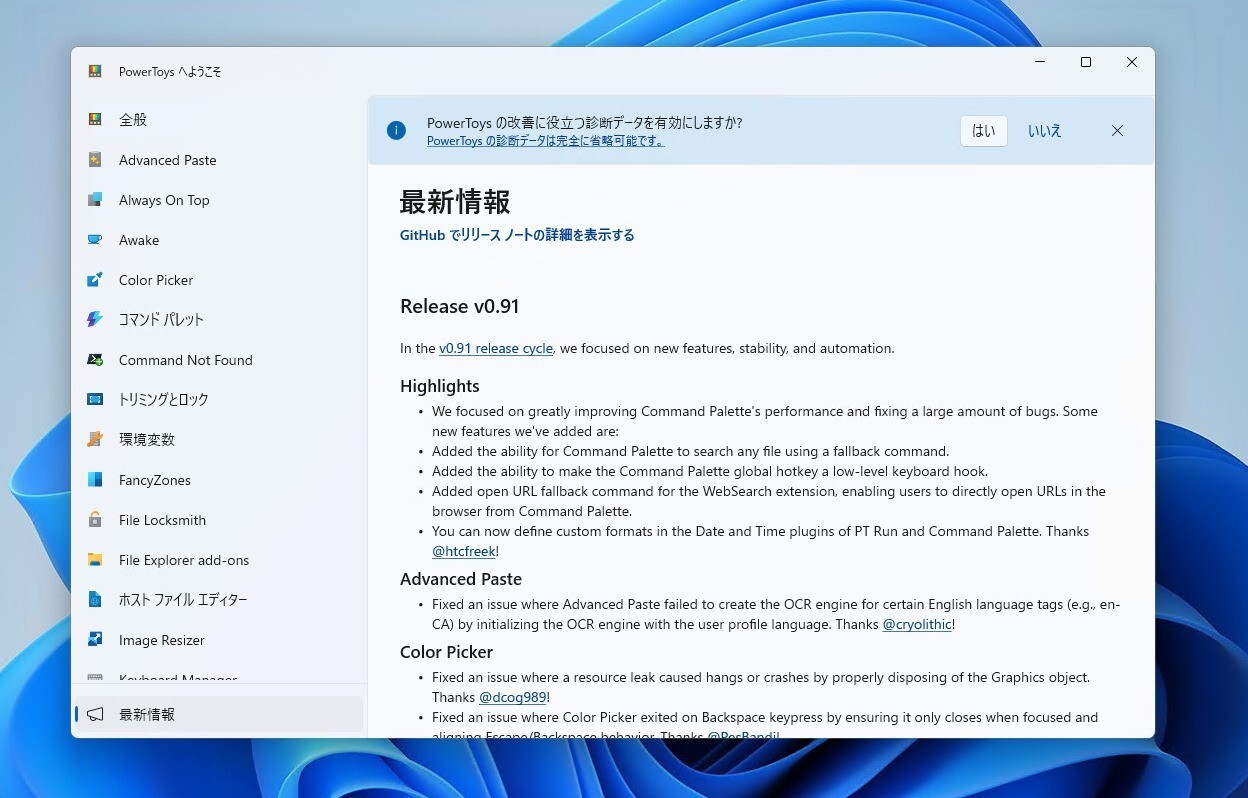Click the 環境変数 sidebar icon

pyautogui.click(x=95, y=440)
